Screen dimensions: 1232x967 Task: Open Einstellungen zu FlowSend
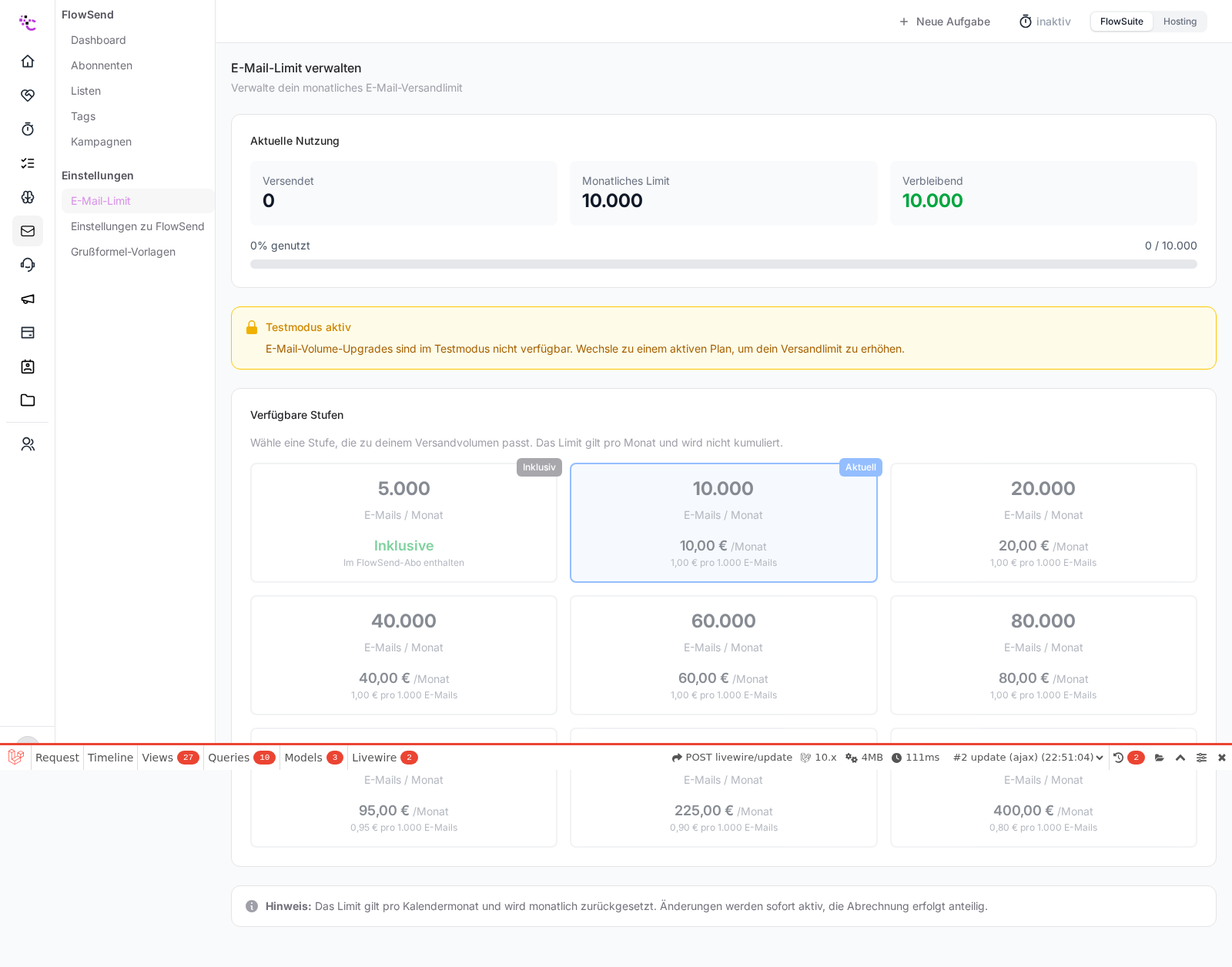pos(138,226)
